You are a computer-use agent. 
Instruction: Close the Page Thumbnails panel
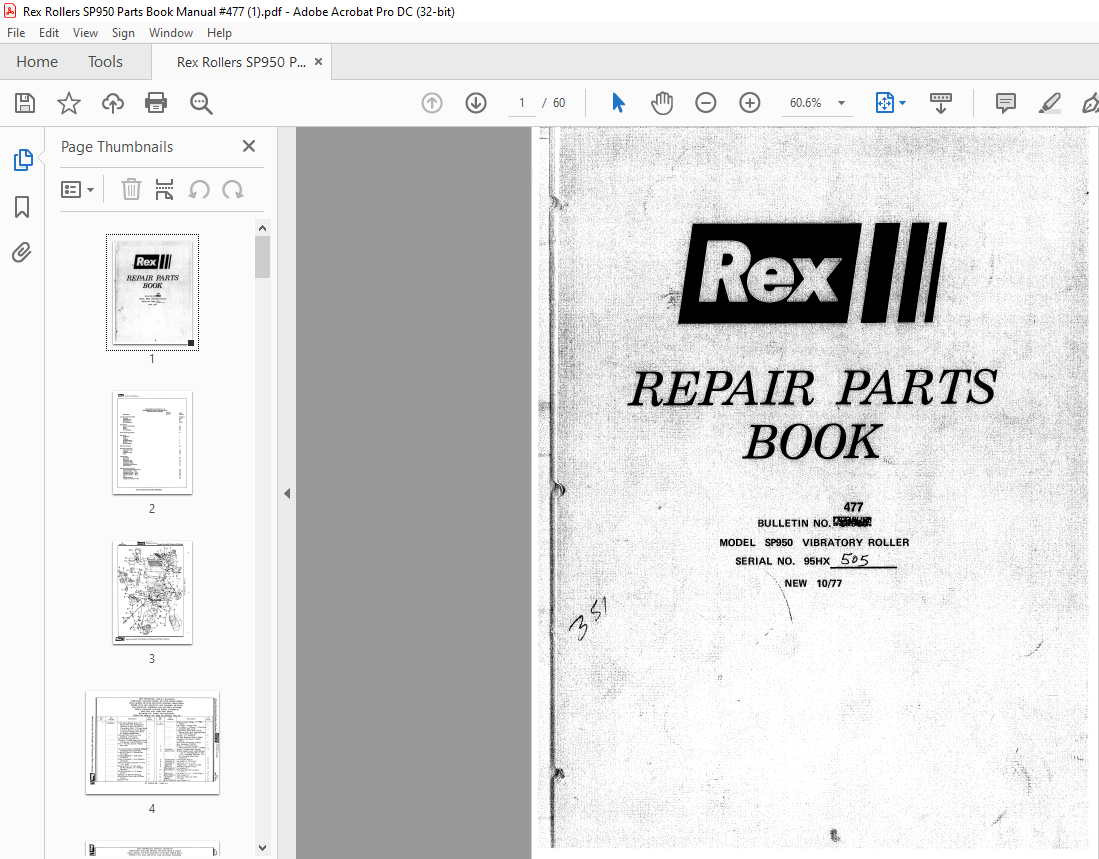[249, 146]
